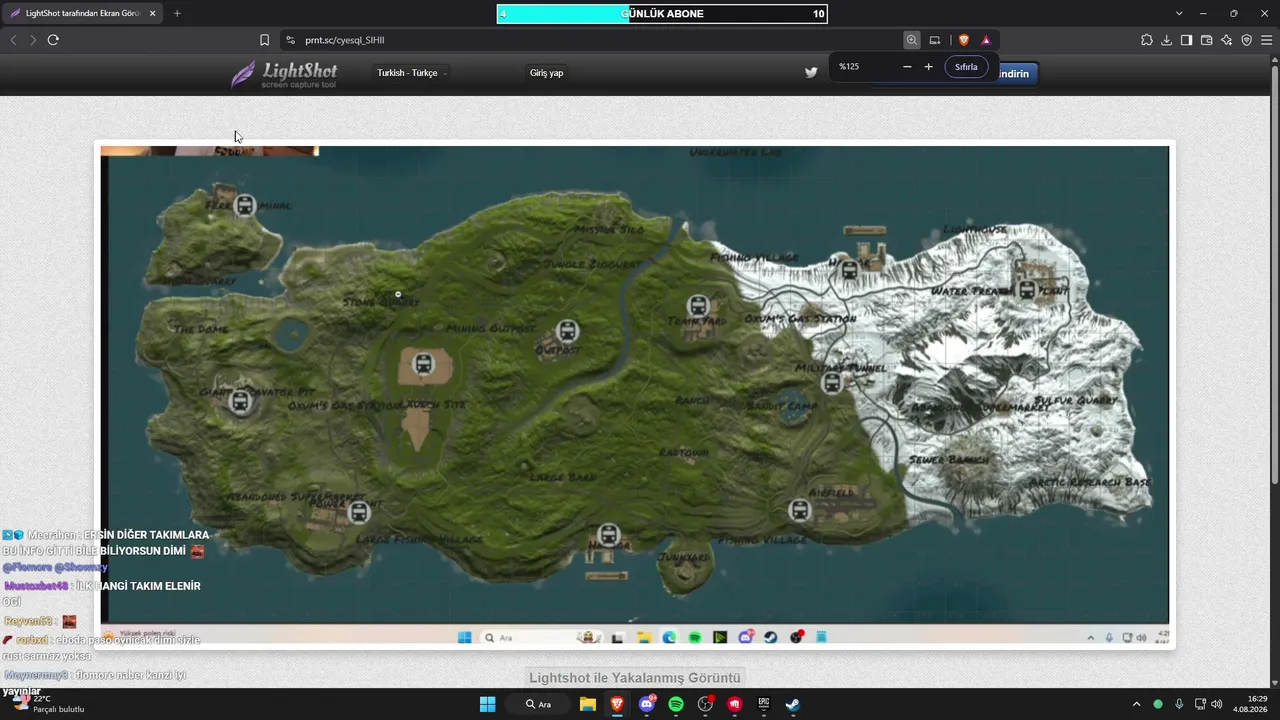Reload the prnt.sc page
Image resolution: width=1280 pixels, height=720 pixels.
tap(53, 40)
